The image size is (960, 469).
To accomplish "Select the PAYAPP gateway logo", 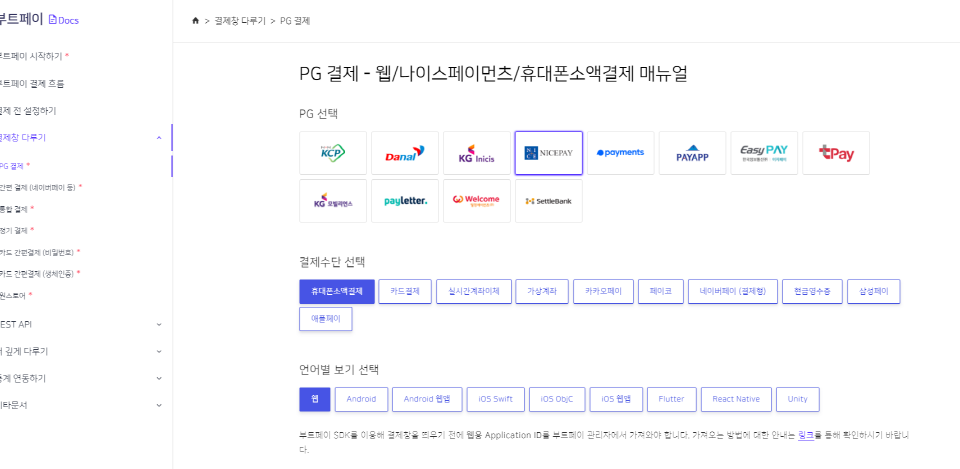I will click(692, 152).
